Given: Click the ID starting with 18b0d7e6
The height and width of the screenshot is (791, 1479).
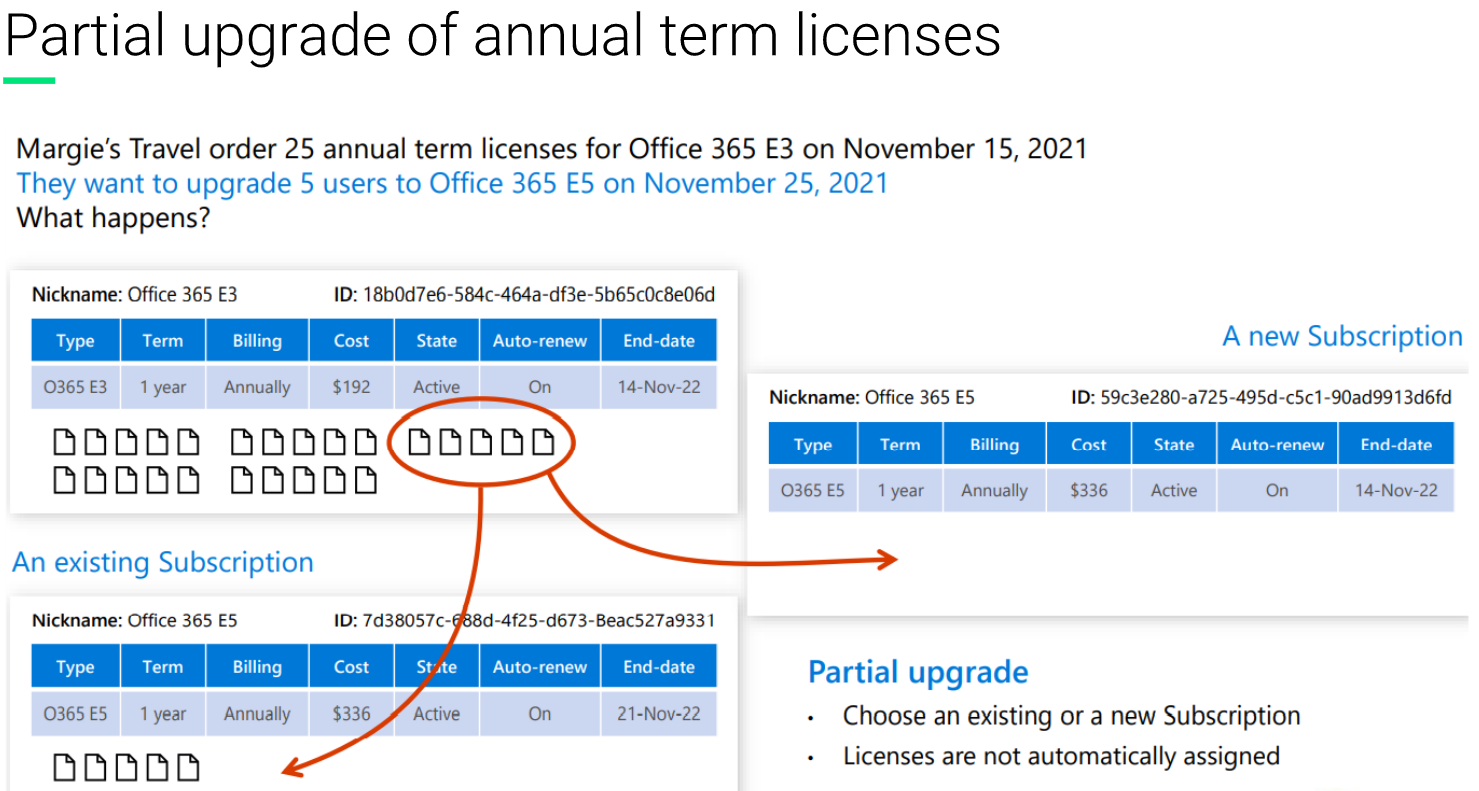Looking at the screenshot, I should (524, 295).
